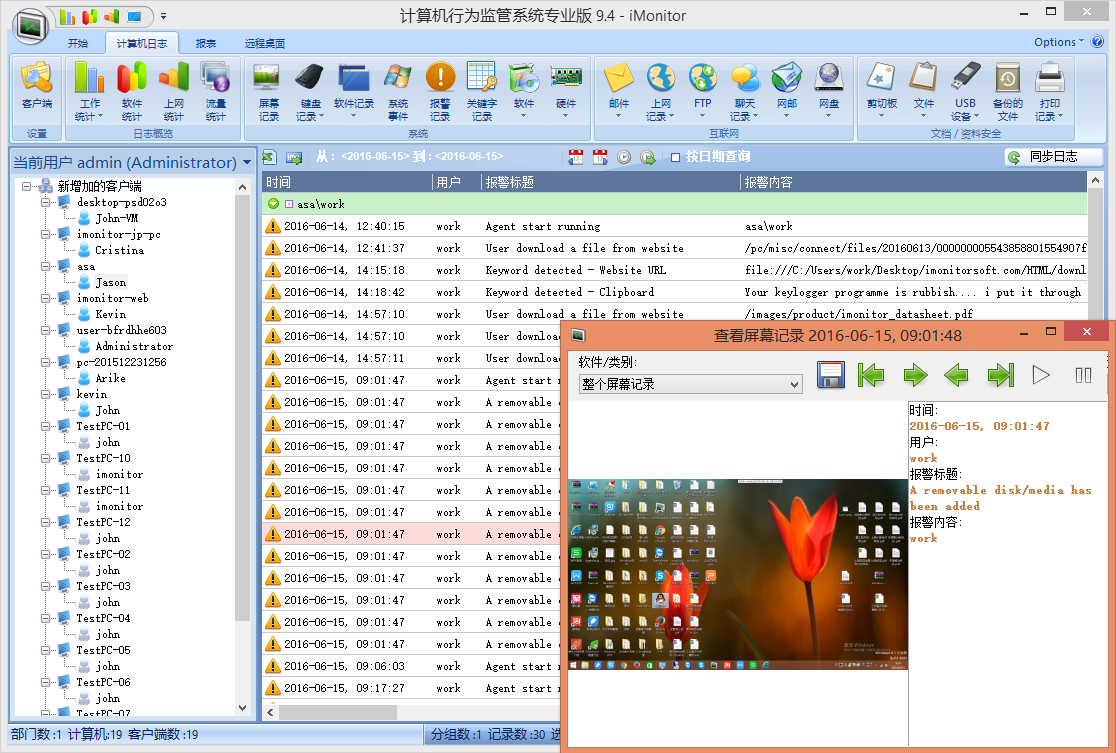1116x753 pixels.
Task: Open the Options dropdown menu
Action: pyautogui.click(x=1058, y=42)
